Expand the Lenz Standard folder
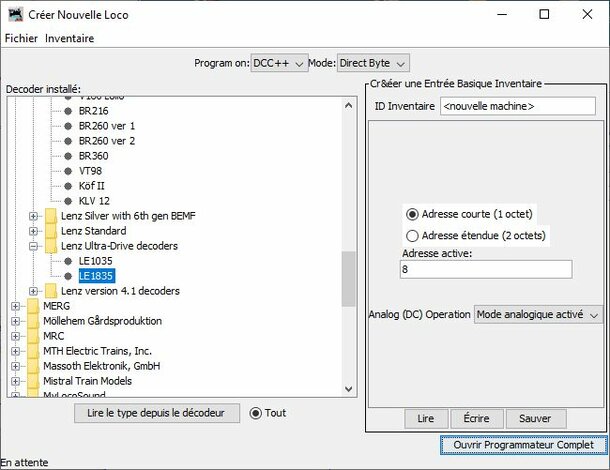 point(33,231)
